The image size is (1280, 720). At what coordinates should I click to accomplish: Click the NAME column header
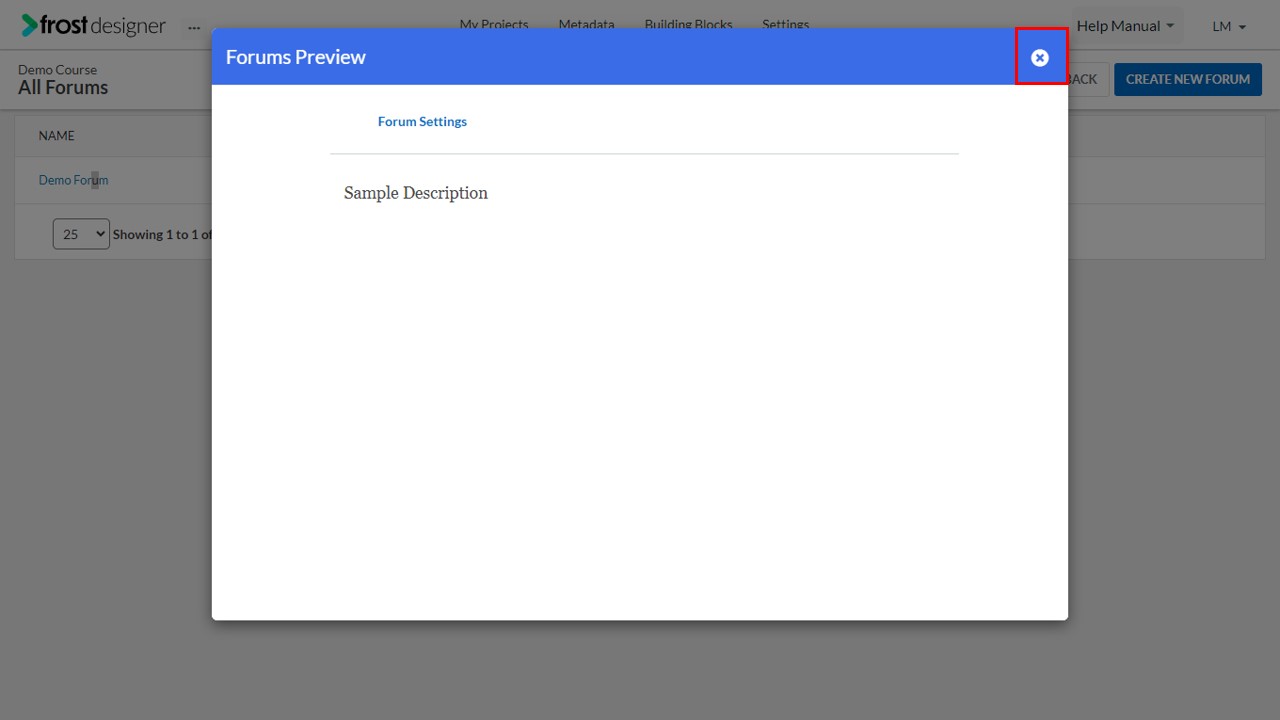[x=57, y=136]
